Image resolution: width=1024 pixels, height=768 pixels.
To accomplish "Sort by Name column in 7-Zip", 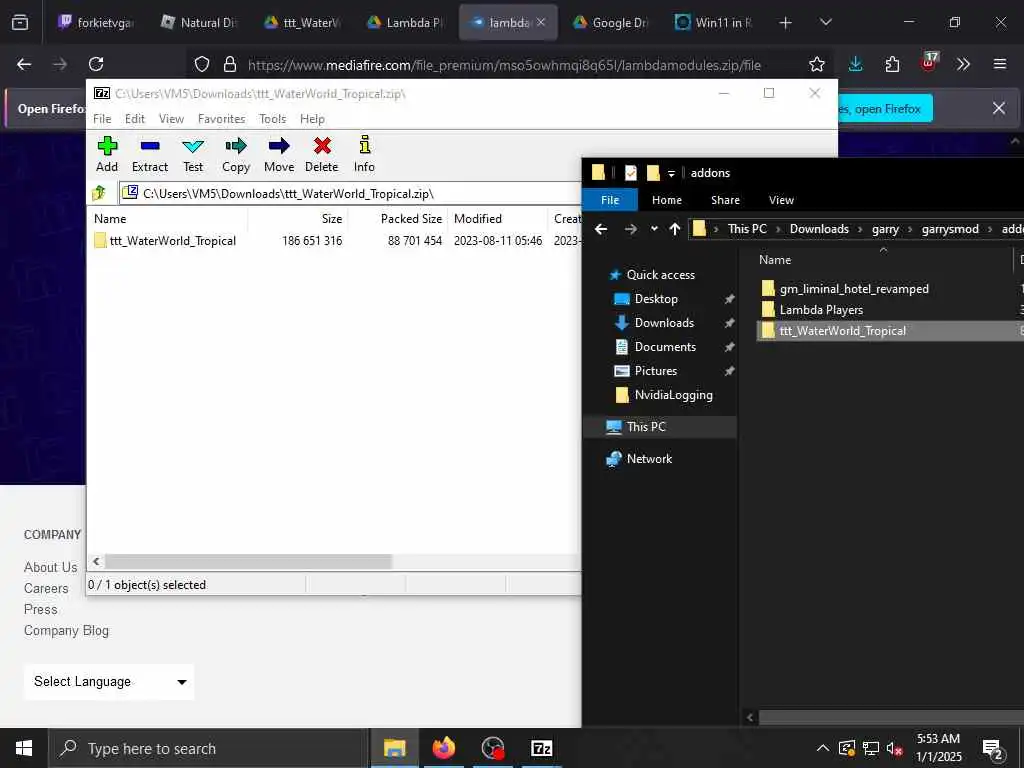I will 168,219.
